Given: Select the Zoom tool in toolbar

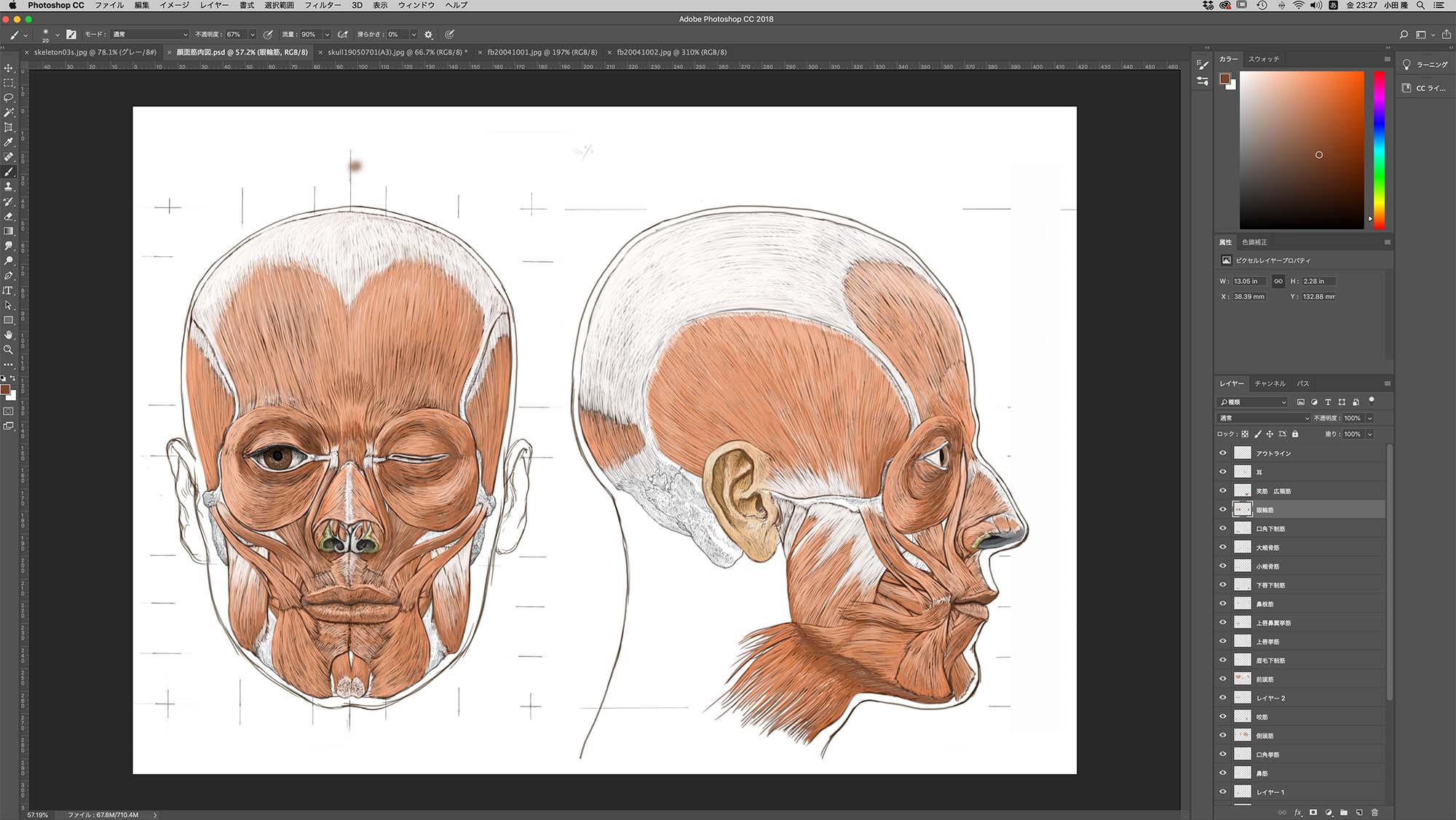Looking at the screenshot, I should (x=9, y=349).
